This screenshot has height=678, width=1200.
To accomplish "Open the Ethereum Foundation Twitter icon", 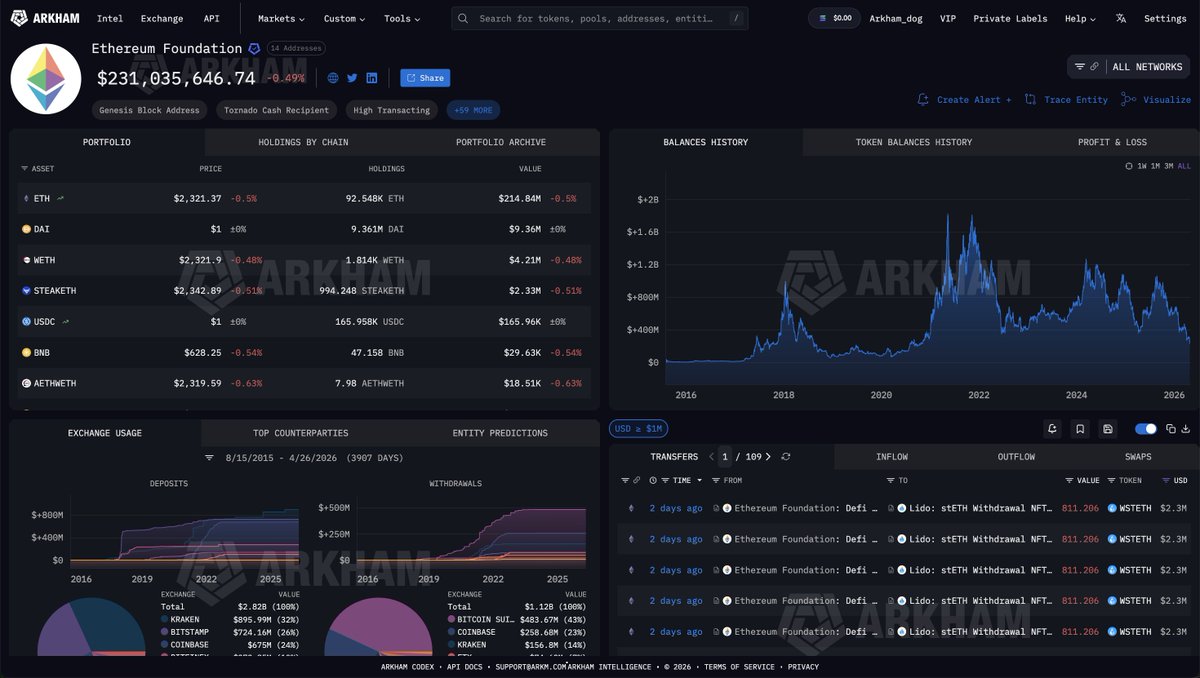I will 352,78.
